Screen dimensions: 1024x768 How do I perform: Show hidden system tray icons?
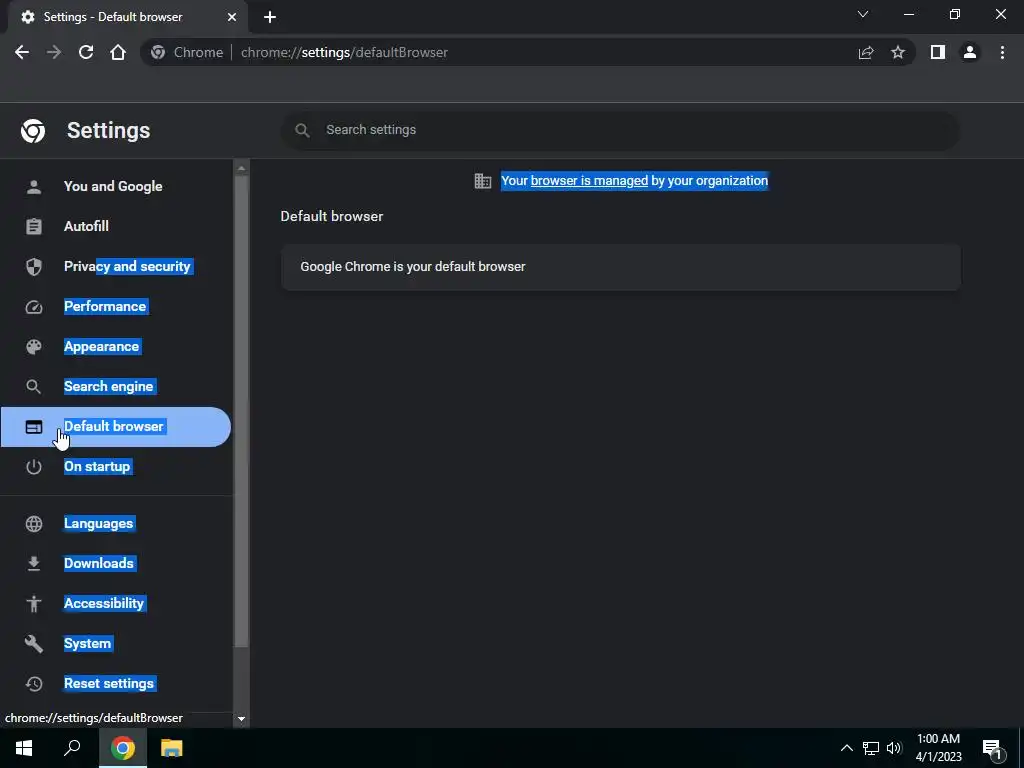coord(846,748)
